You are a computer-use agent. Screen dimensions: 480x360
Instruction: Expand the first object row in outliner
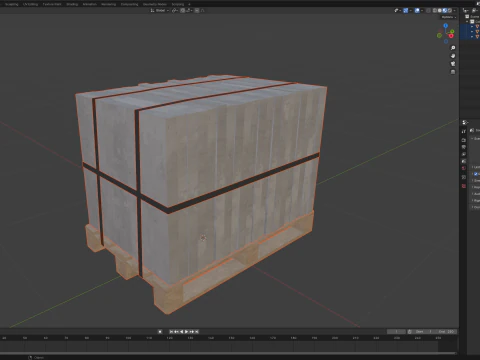click(x=472, y=26)
